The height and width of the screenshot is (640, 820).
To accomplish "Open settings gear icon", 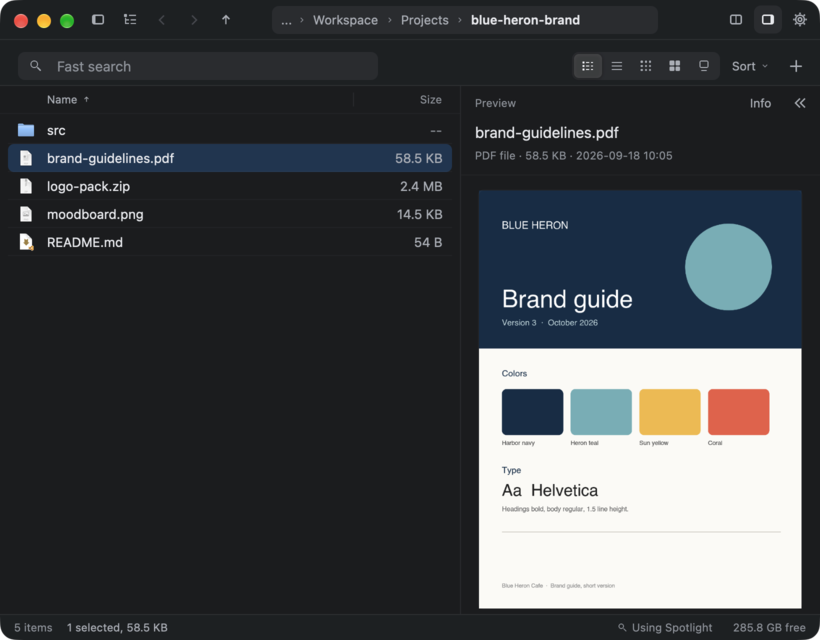I will (x=800, y=20).
